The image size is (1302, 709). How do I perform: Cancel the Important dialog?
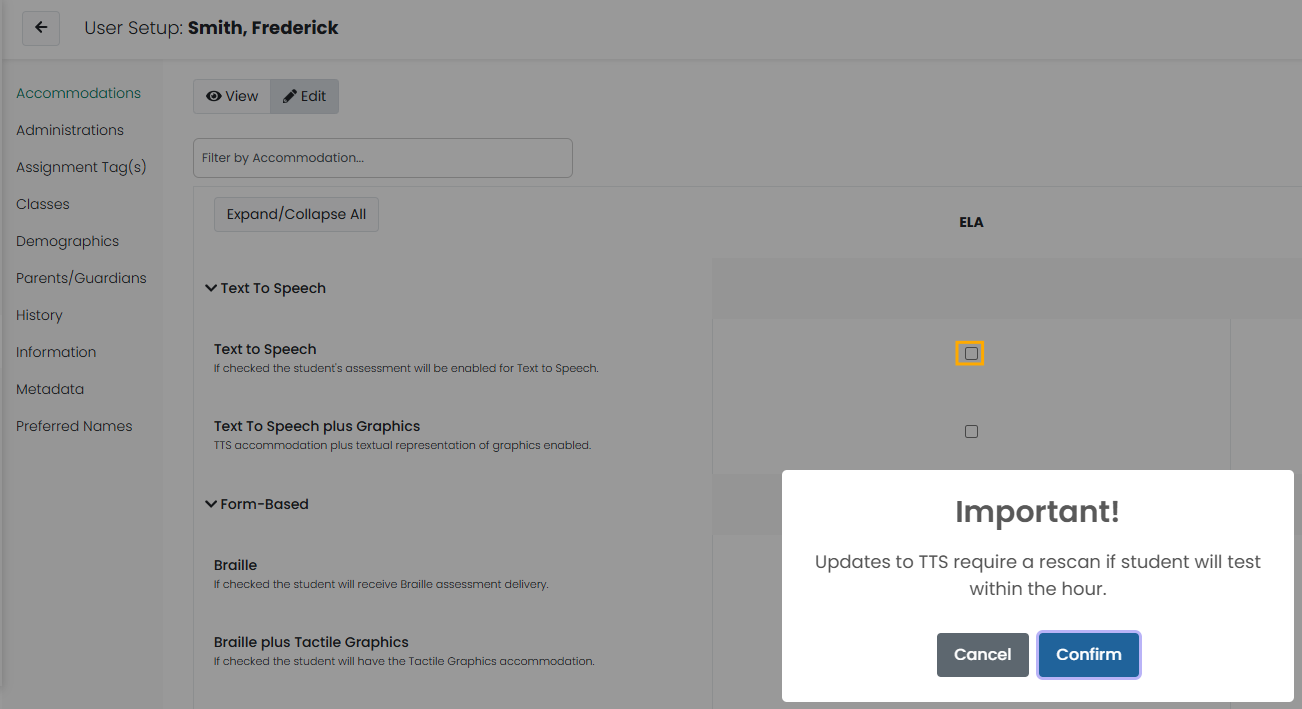click(x=983, y=655)
